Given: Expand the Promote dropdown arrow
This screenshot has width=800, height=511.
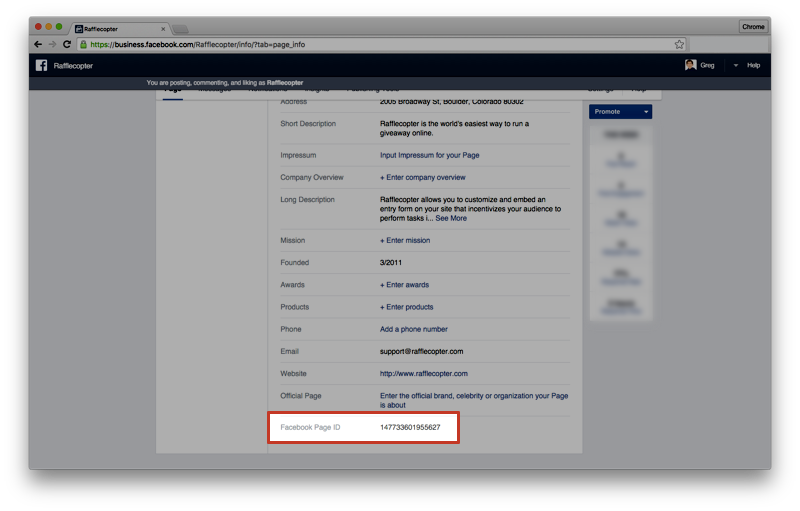Looking at the screenshot, I should (646, 112).
